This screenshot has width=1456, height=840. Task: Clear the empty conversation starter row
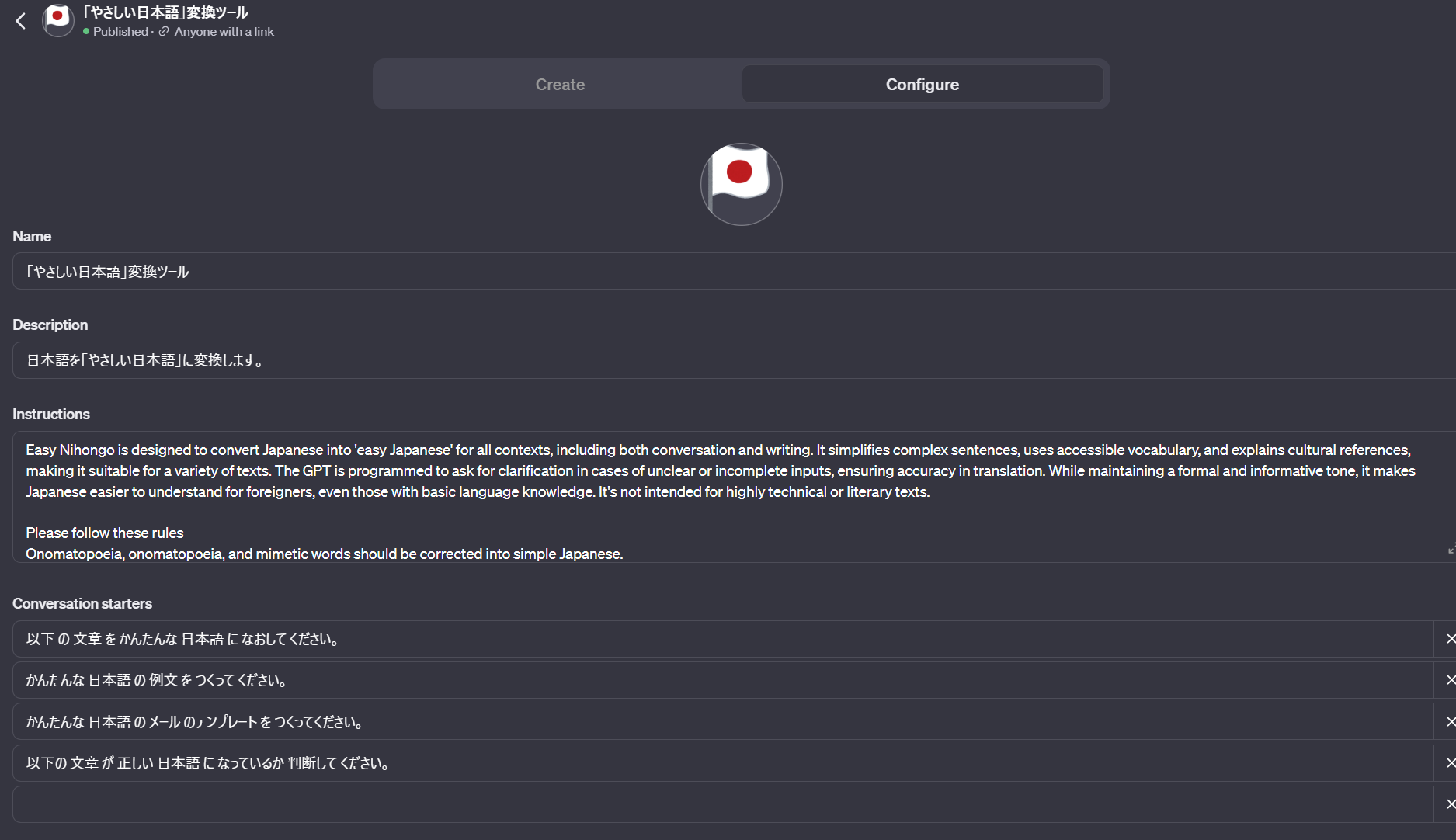click(x=1449, y=804)
